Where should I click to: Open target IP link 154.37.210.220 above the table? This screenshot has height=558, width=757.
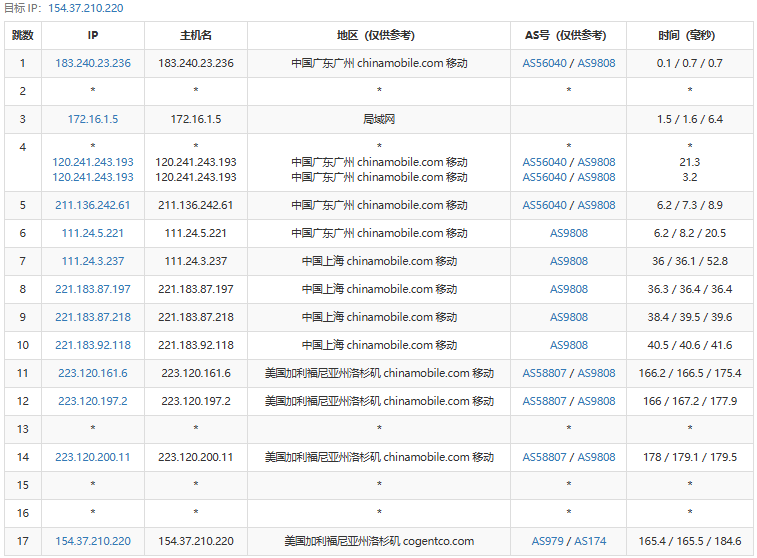[85, 8]
